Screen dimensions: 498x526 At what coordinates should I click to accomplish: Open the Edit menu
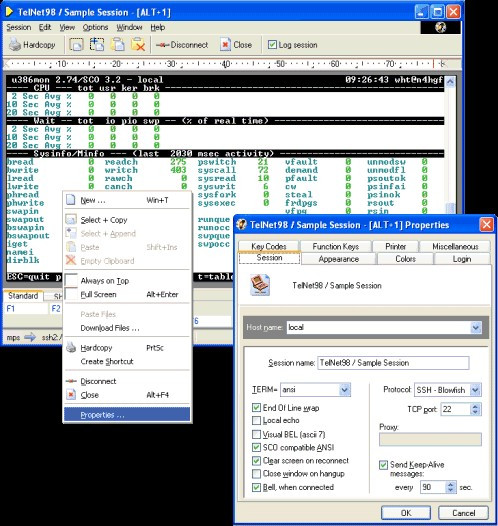pyautogui.click(x=45, y=27)
